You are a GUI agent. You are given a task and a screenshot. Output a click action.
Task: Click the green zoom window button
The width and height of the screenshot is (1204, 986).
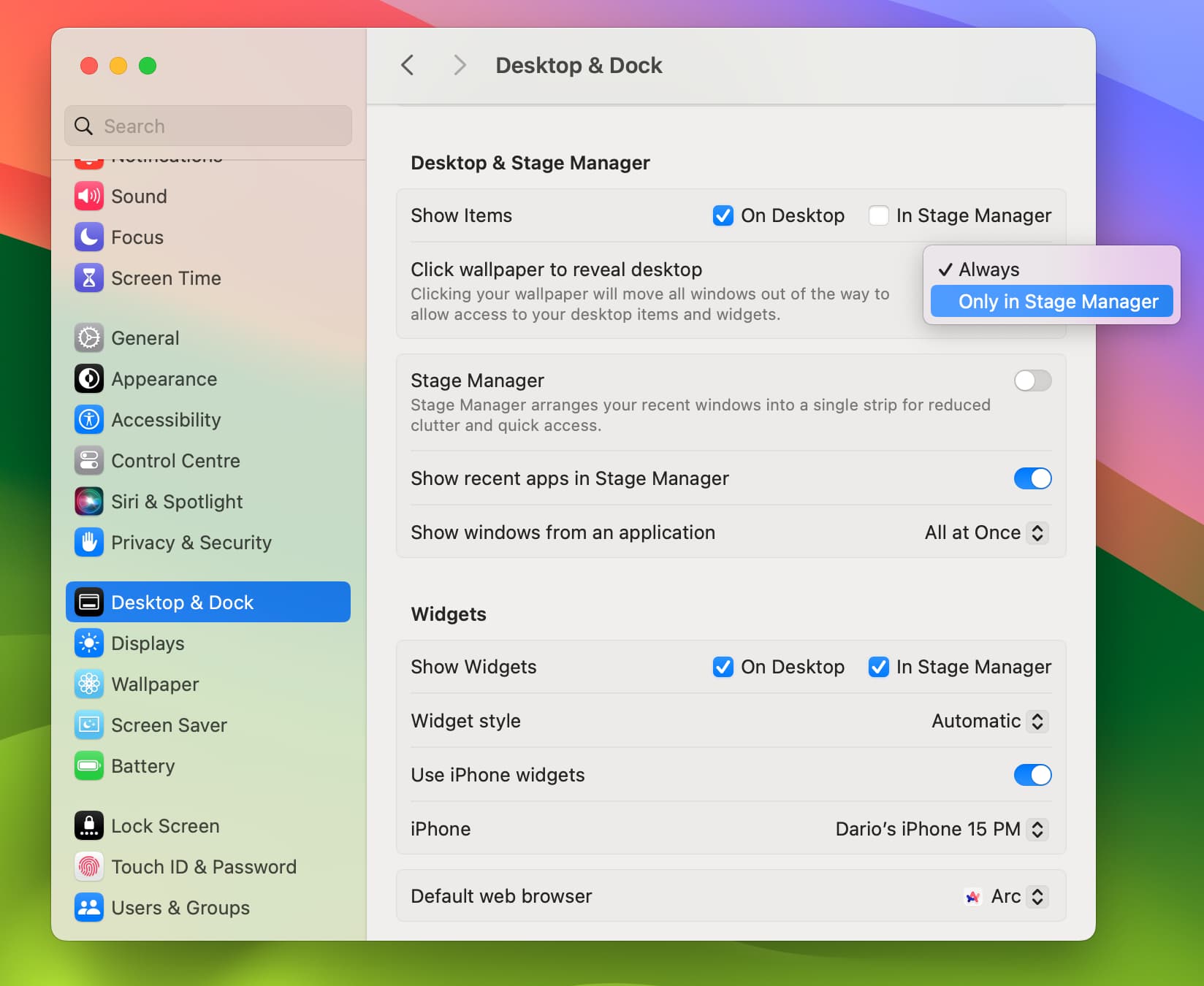(148, 66)
